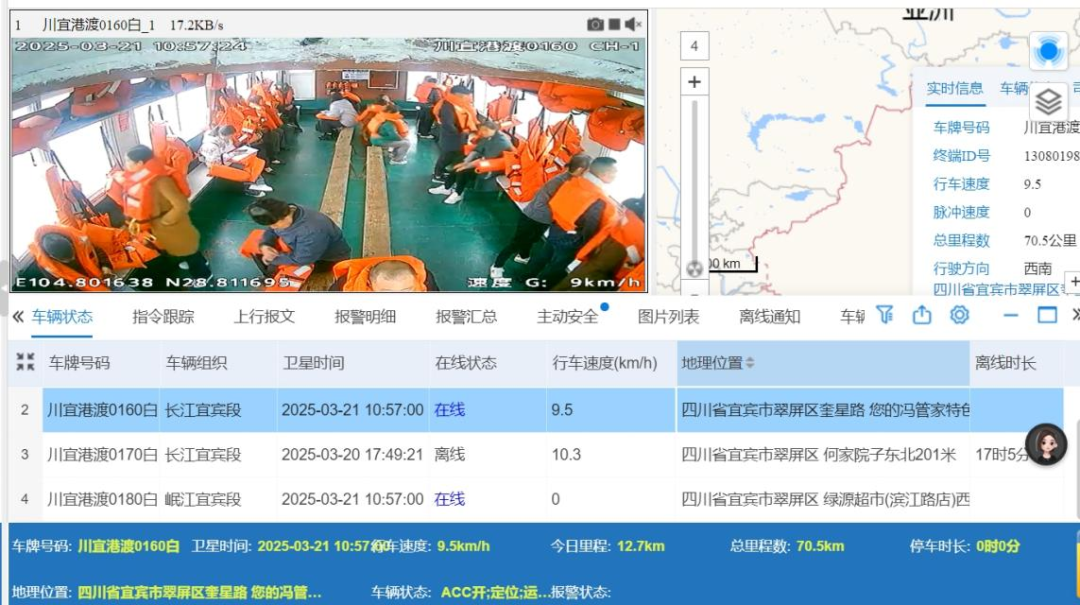Open the virtual assistant avatar
The width and height of the screenshot is (1080, 605).
click(1046, 444)
